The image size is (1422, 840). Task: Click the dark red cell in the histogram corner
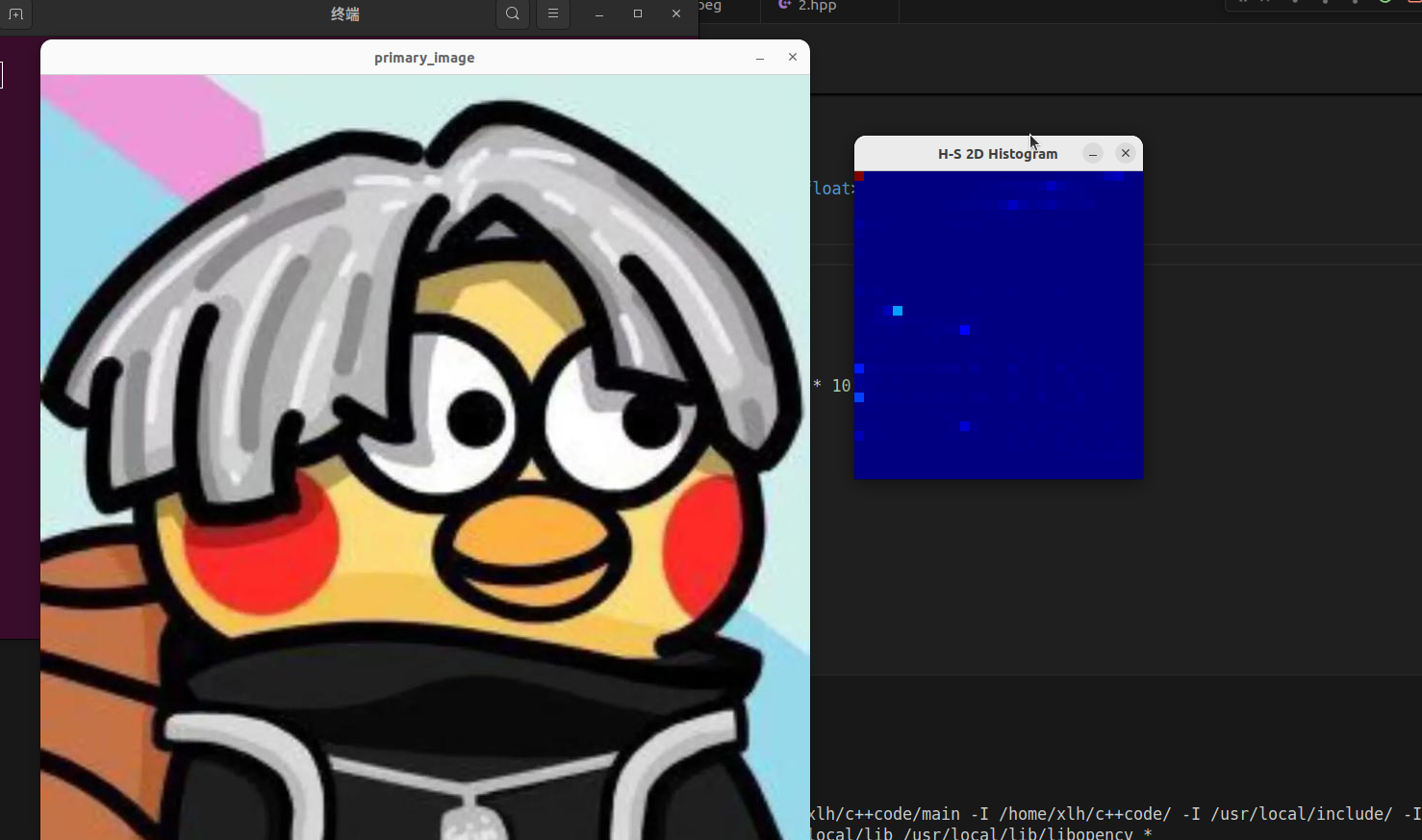[859, 176]
